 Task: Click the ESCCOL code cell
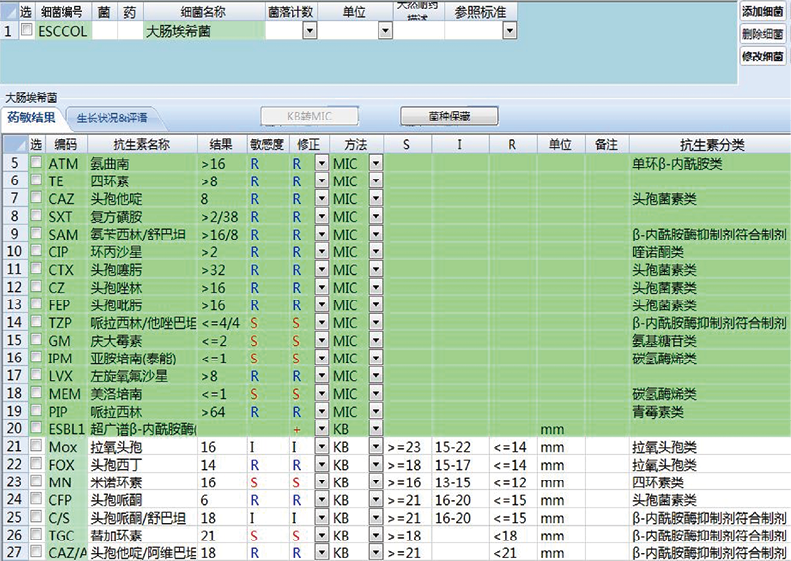click(63, 31)
